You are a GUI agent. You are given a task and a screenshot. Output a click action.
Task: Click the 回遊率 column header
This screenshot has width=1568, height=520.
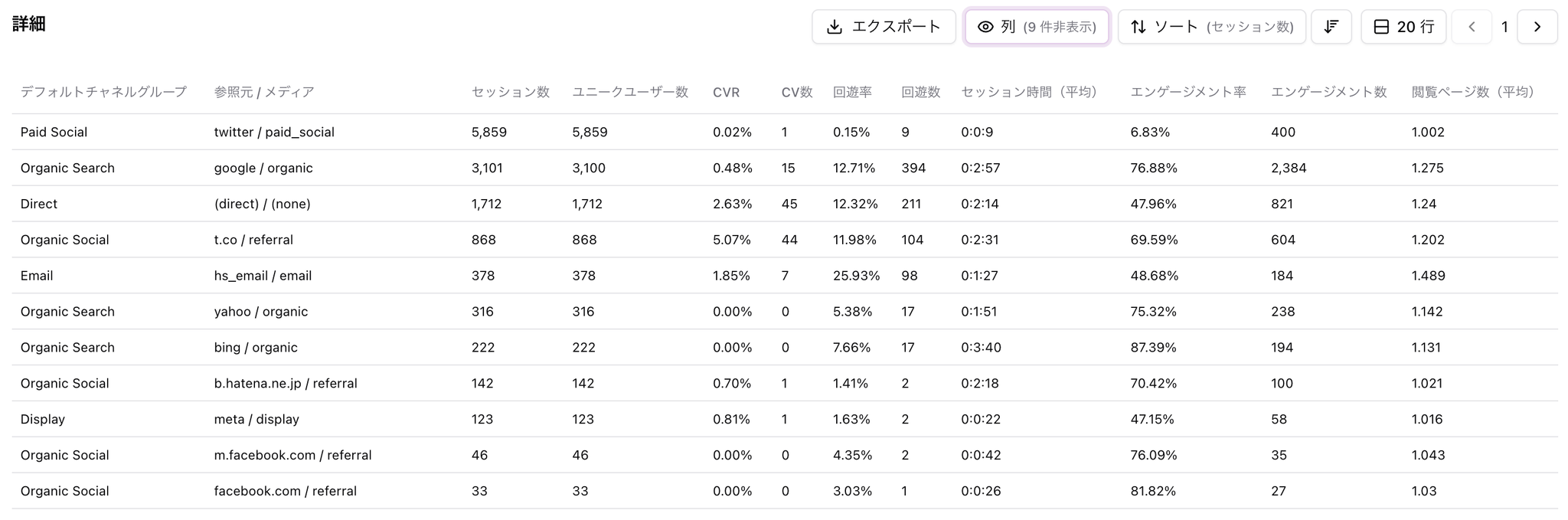click(x=852, y=92)
